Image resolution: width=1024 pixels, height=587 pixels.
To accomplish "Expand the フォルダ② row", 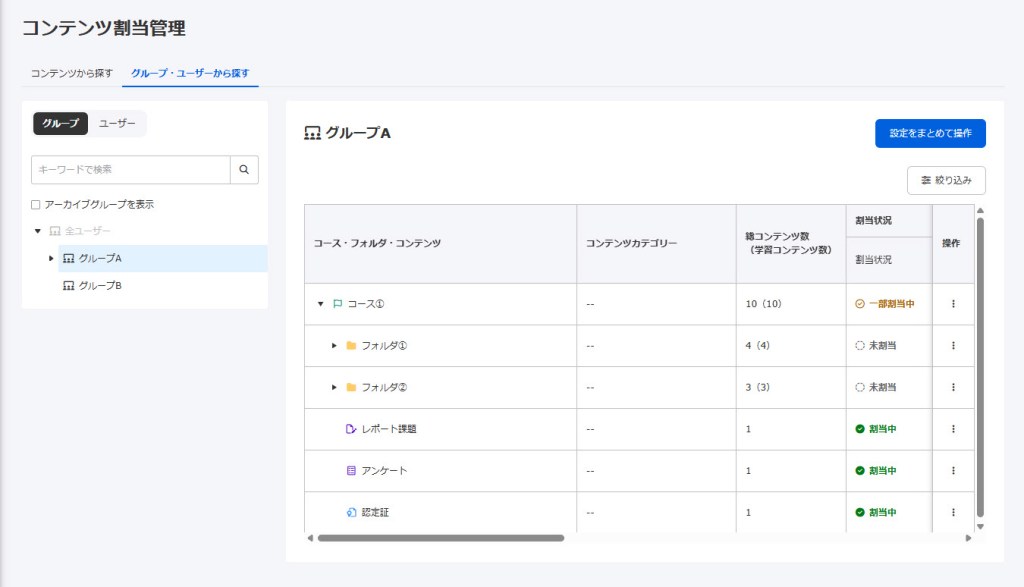I will (x=334, y=387).
